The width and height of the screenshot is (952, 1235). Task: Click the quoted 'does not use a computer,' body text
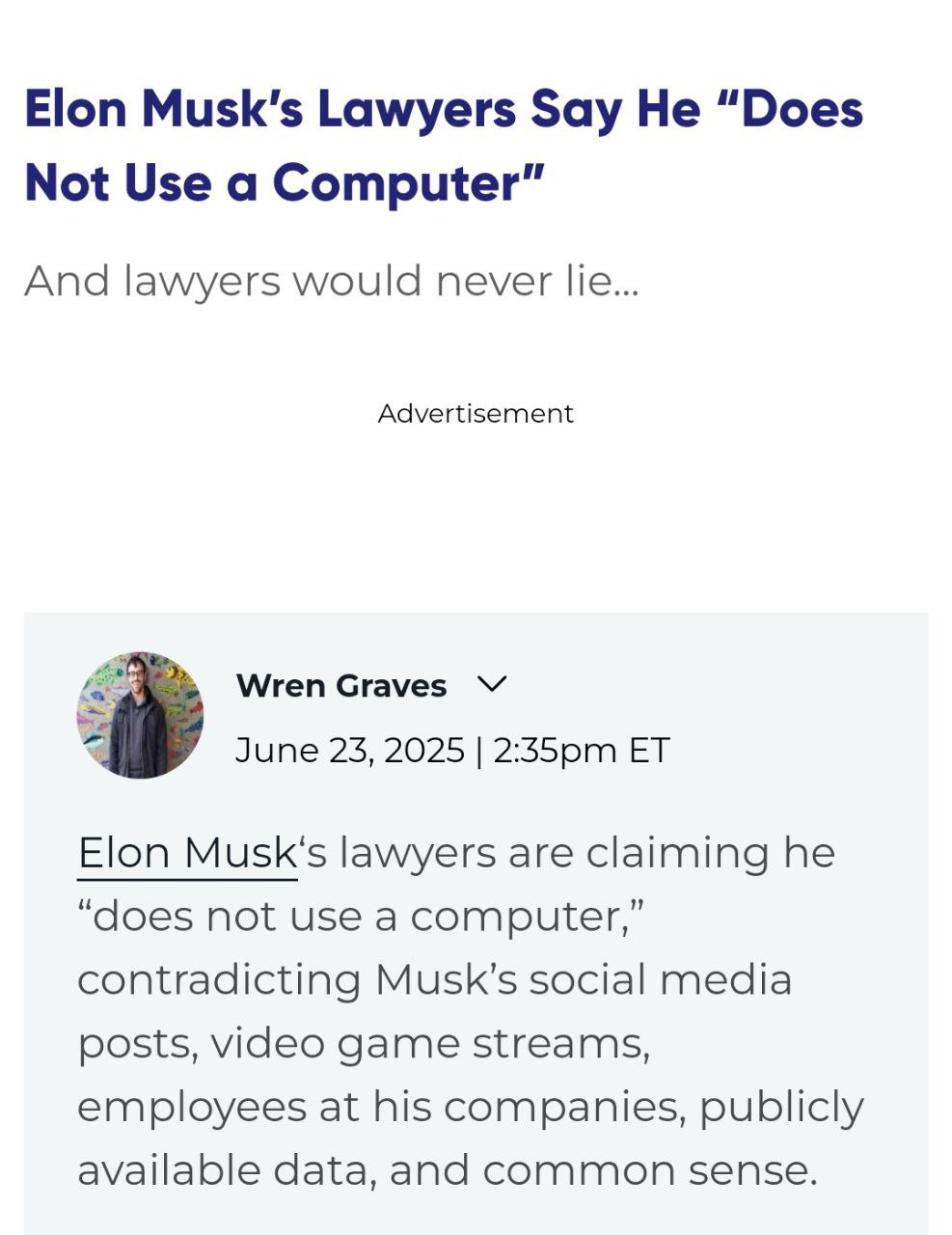coord(361,917)
